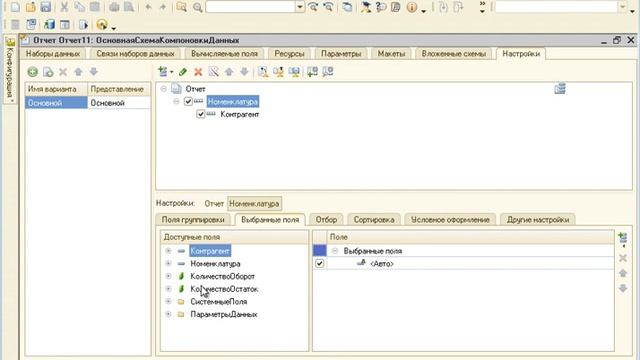
Task: Open the search text combo box dropdown
Action: pos(300,7)
